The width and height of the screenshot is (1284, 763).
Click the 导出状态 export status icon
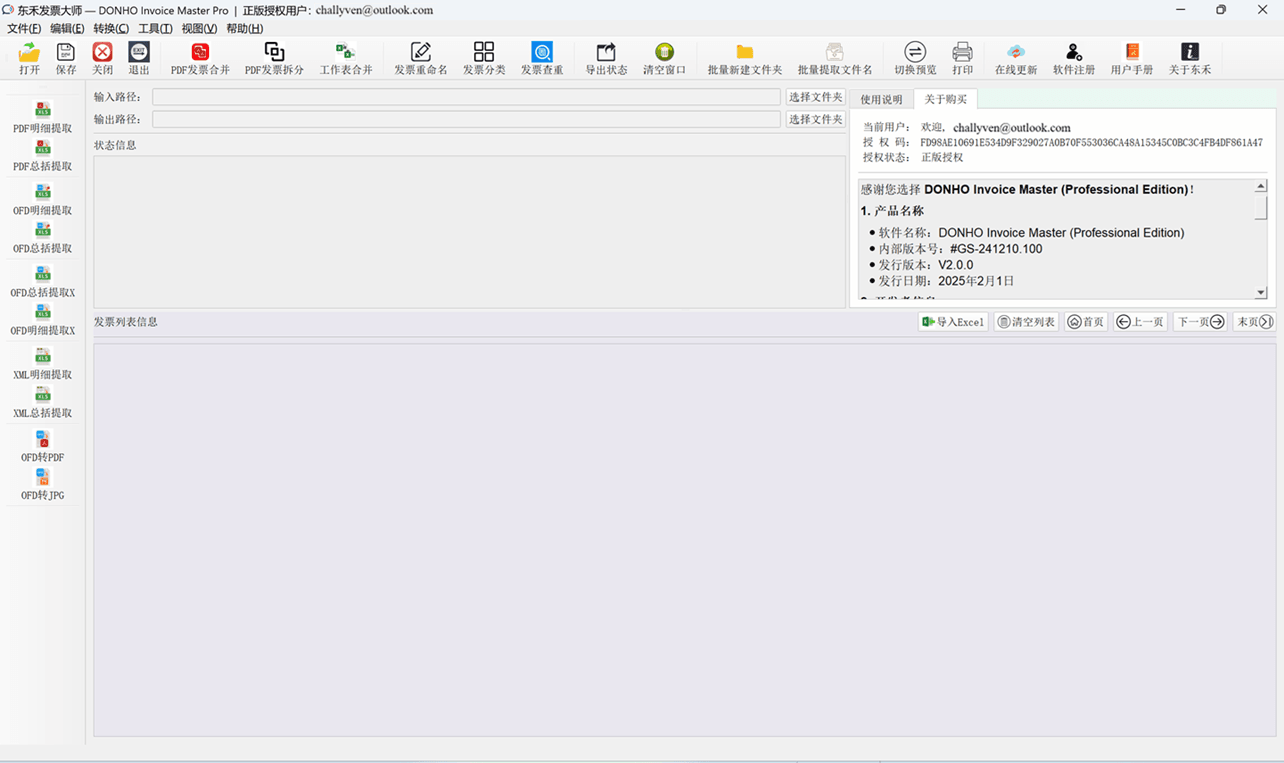606,59
